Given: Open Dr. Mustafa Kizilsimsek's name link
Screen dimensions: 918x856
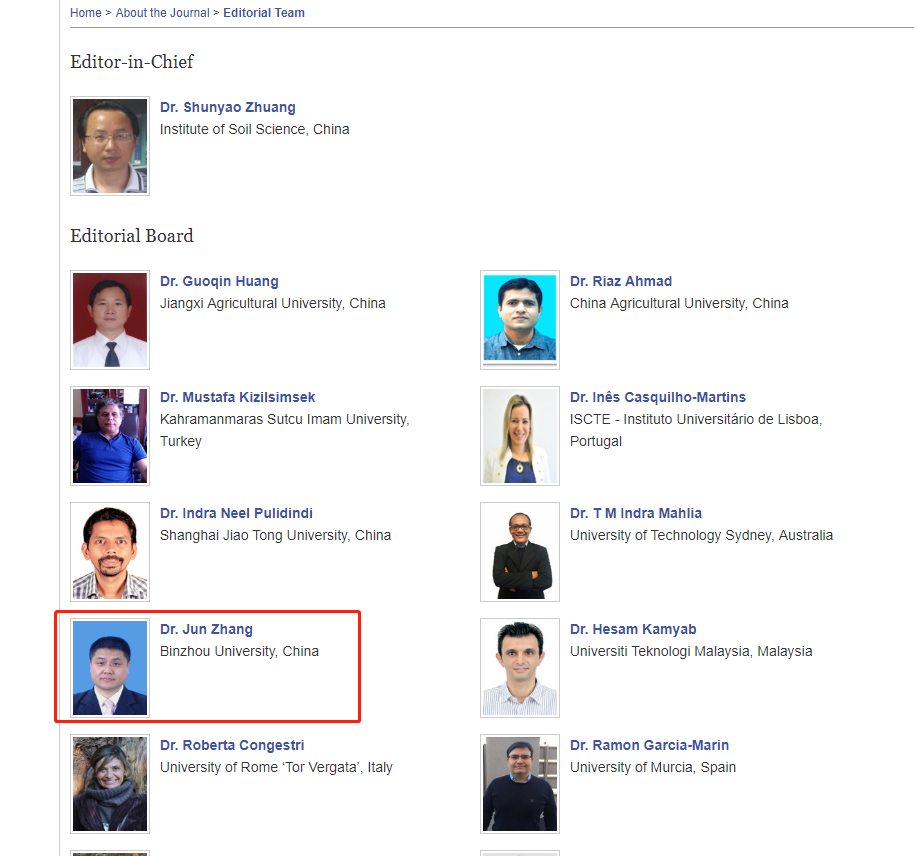Looking at the screenshot, I should click(237, 397).
